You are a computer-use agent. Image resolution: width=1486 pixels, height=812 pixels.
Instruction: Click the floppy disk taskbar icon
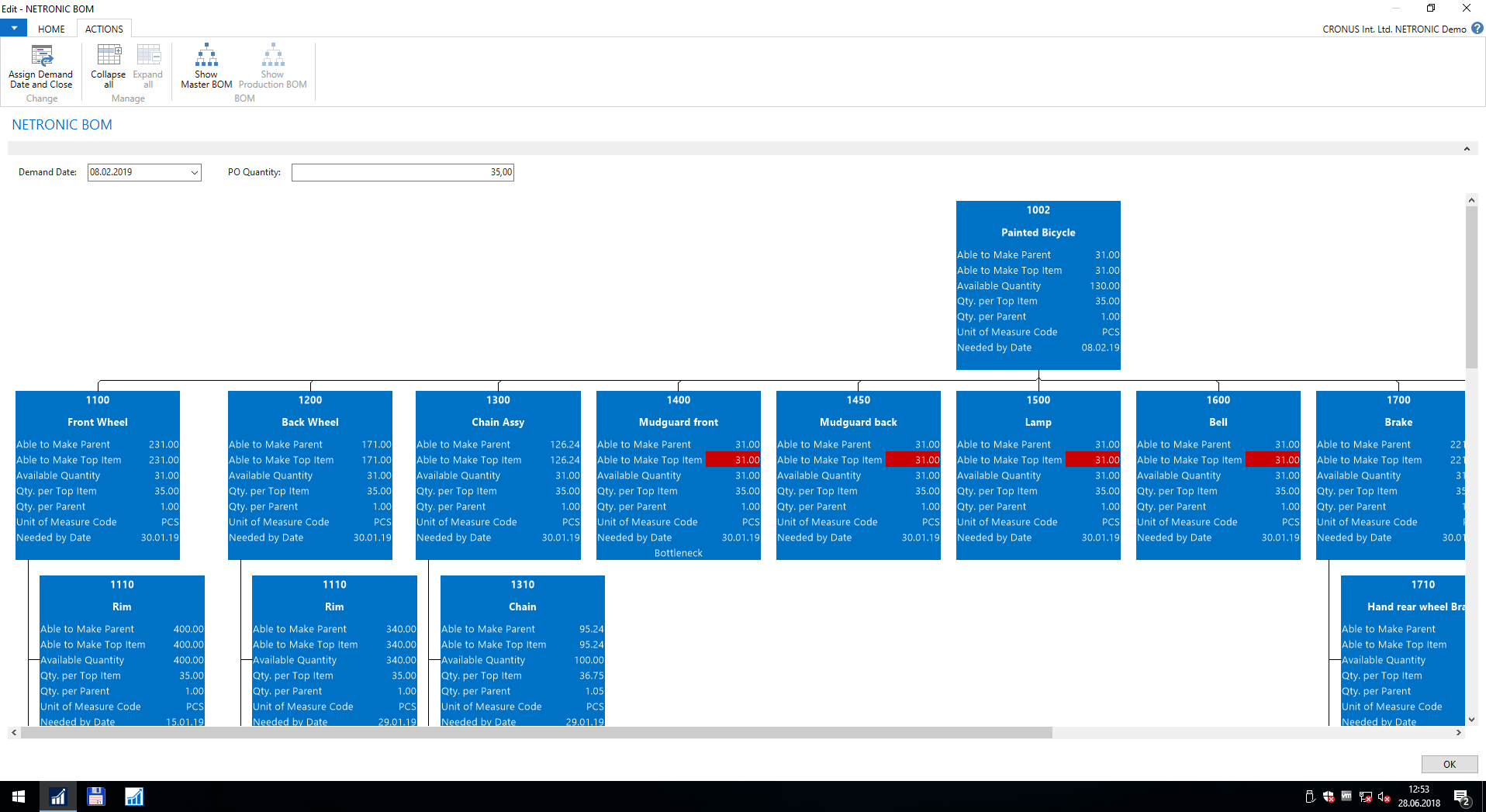95,796
